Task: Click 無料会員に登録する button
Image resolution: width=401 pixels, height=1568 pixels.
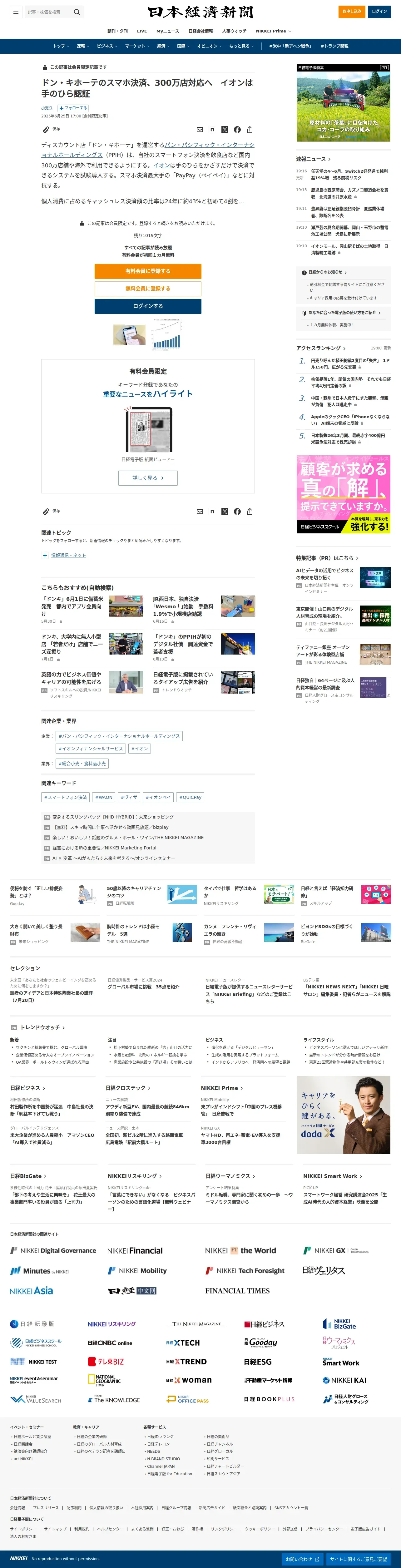Action: click(148, 289)
